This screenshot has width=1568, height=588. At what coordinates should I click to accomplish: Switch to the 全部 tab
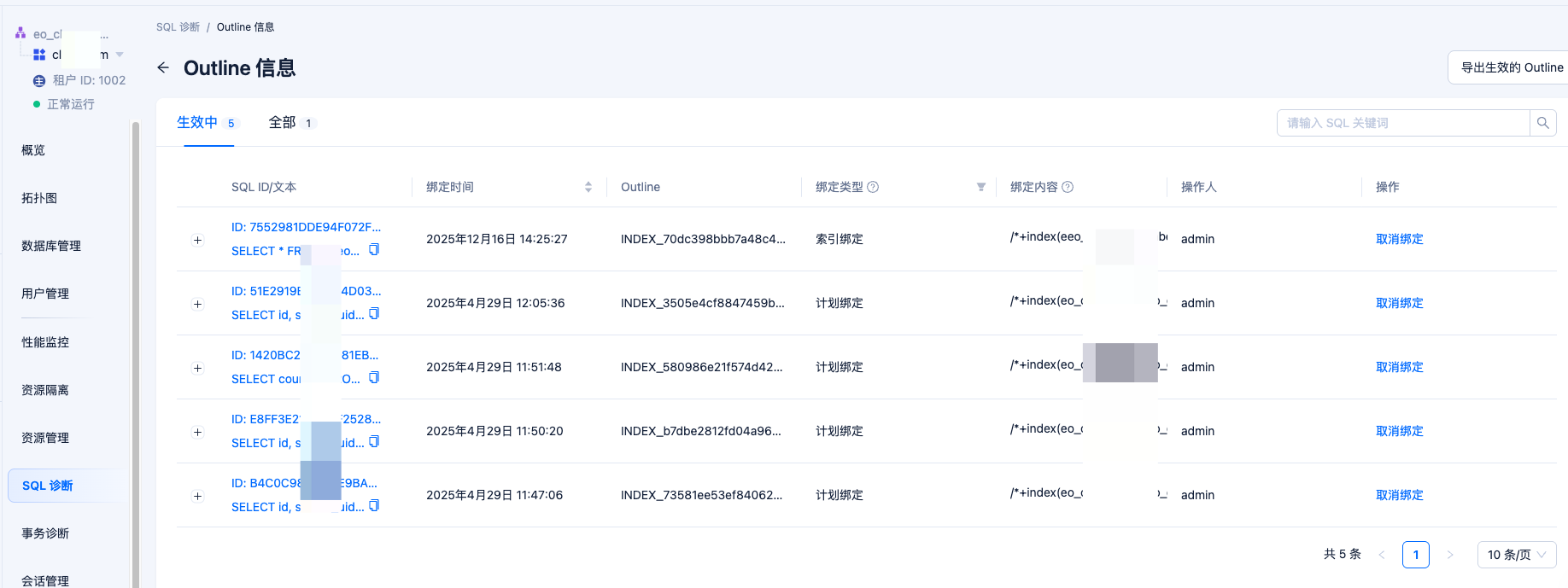(x=283, y=123)
